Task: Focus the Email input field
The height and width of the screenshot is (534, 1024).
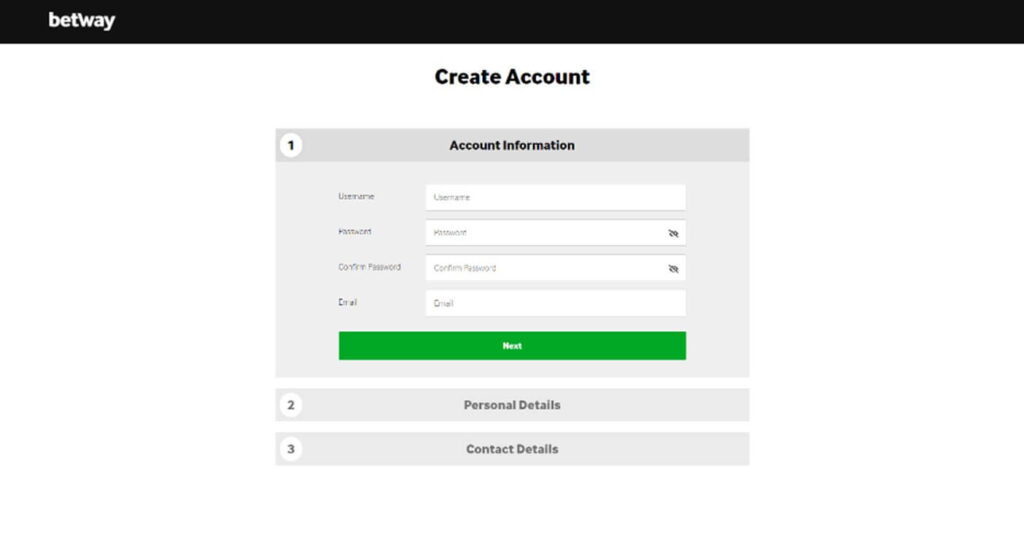Action: click(x=556, y=303)
